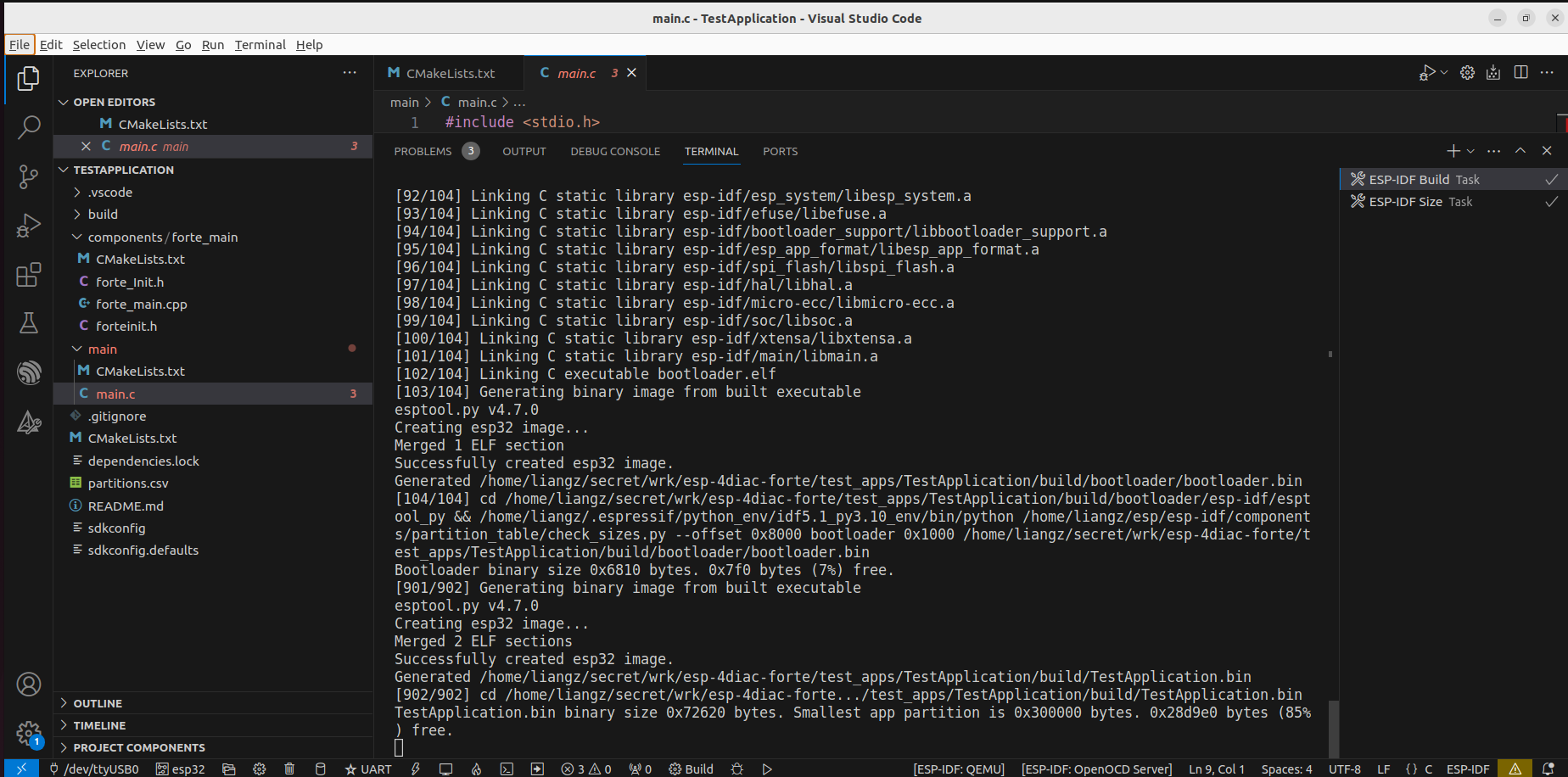Open the new terminal launch profile dropdown
1568x777 pixels.
coord(1470,151)
